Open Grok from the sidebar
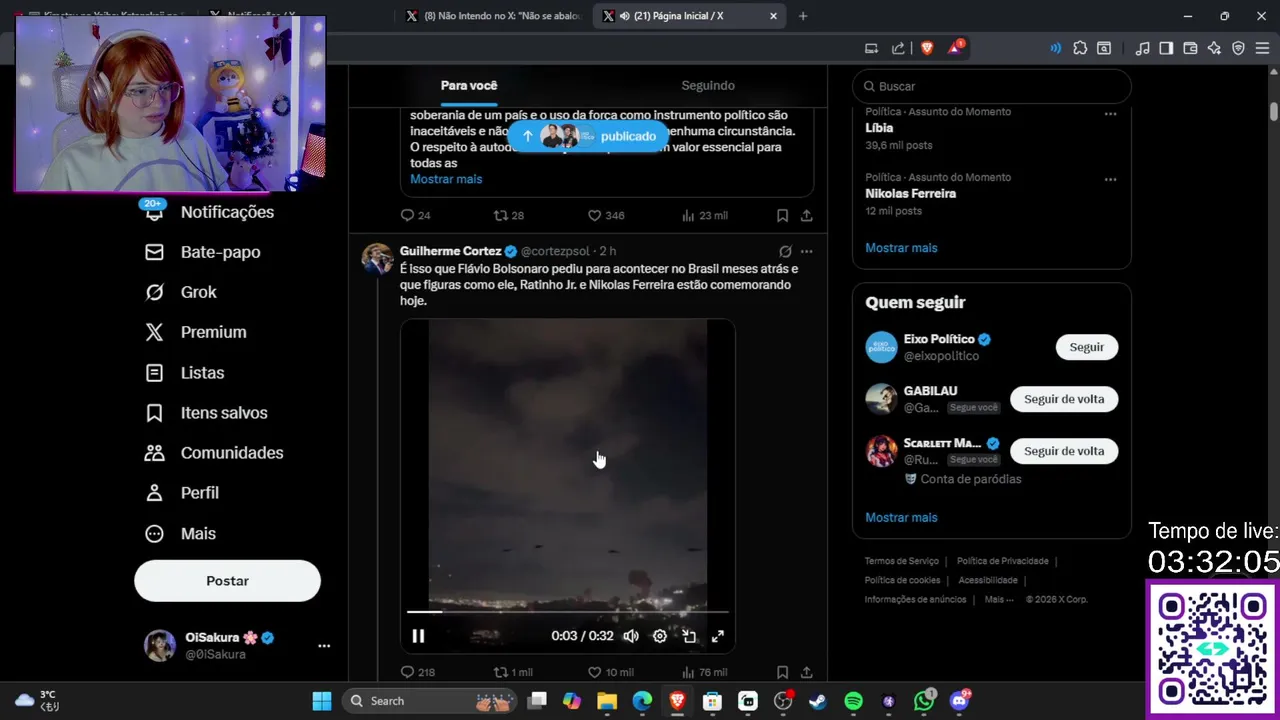 (181, 292)
